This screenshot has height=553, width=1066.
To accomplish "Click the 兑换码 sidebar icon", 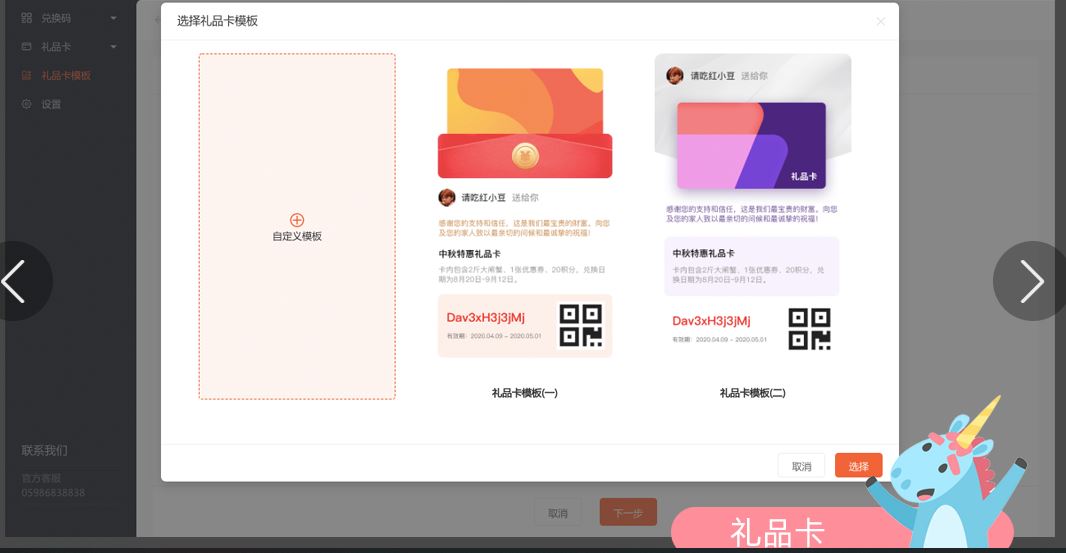I will click(27, 18).
